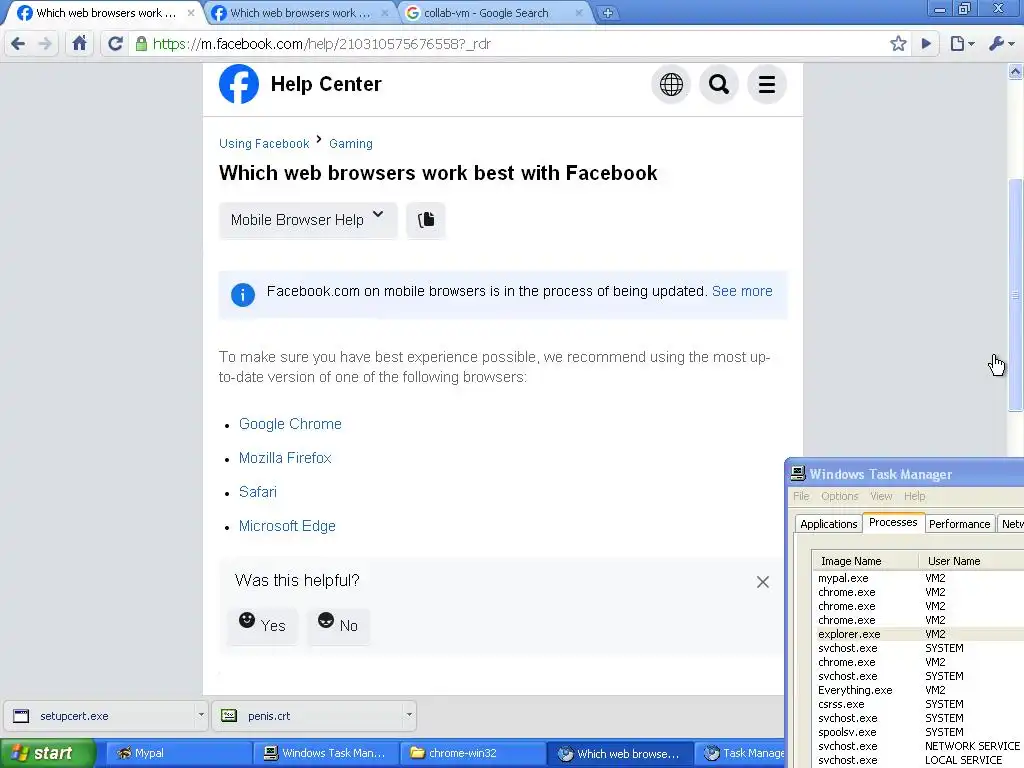Open the Google Chrome link
Screen dimensions: 1024x768
[x=290, y=424]
